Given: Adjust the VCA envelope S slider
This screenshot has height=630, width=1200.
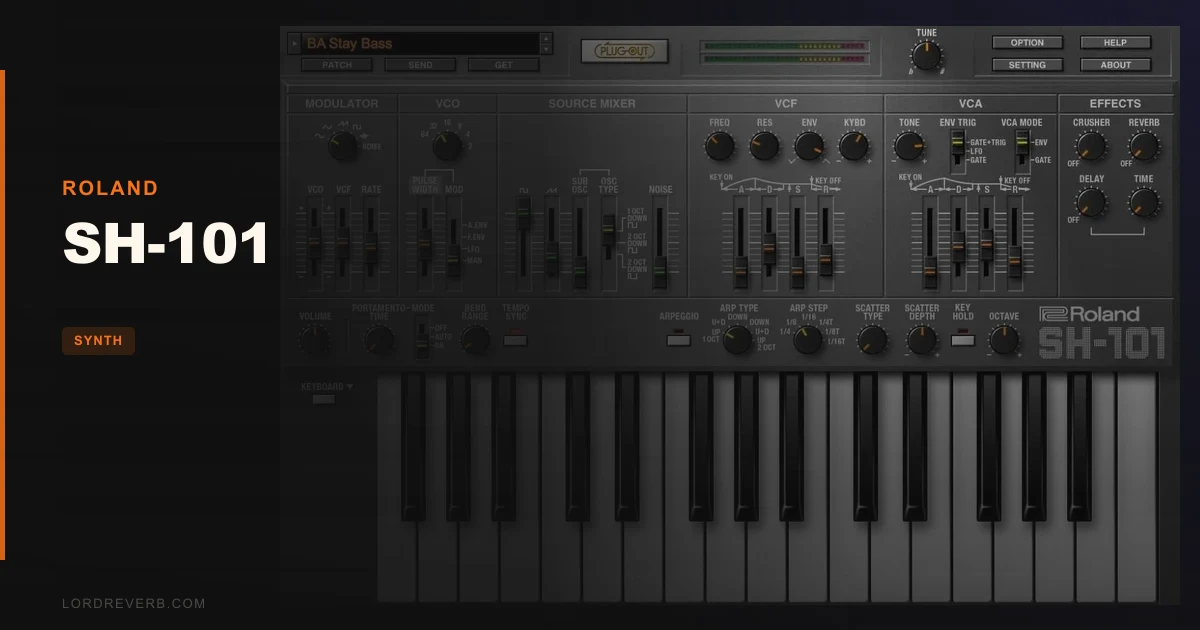Looking at the screenshot, I should point(987,243).
